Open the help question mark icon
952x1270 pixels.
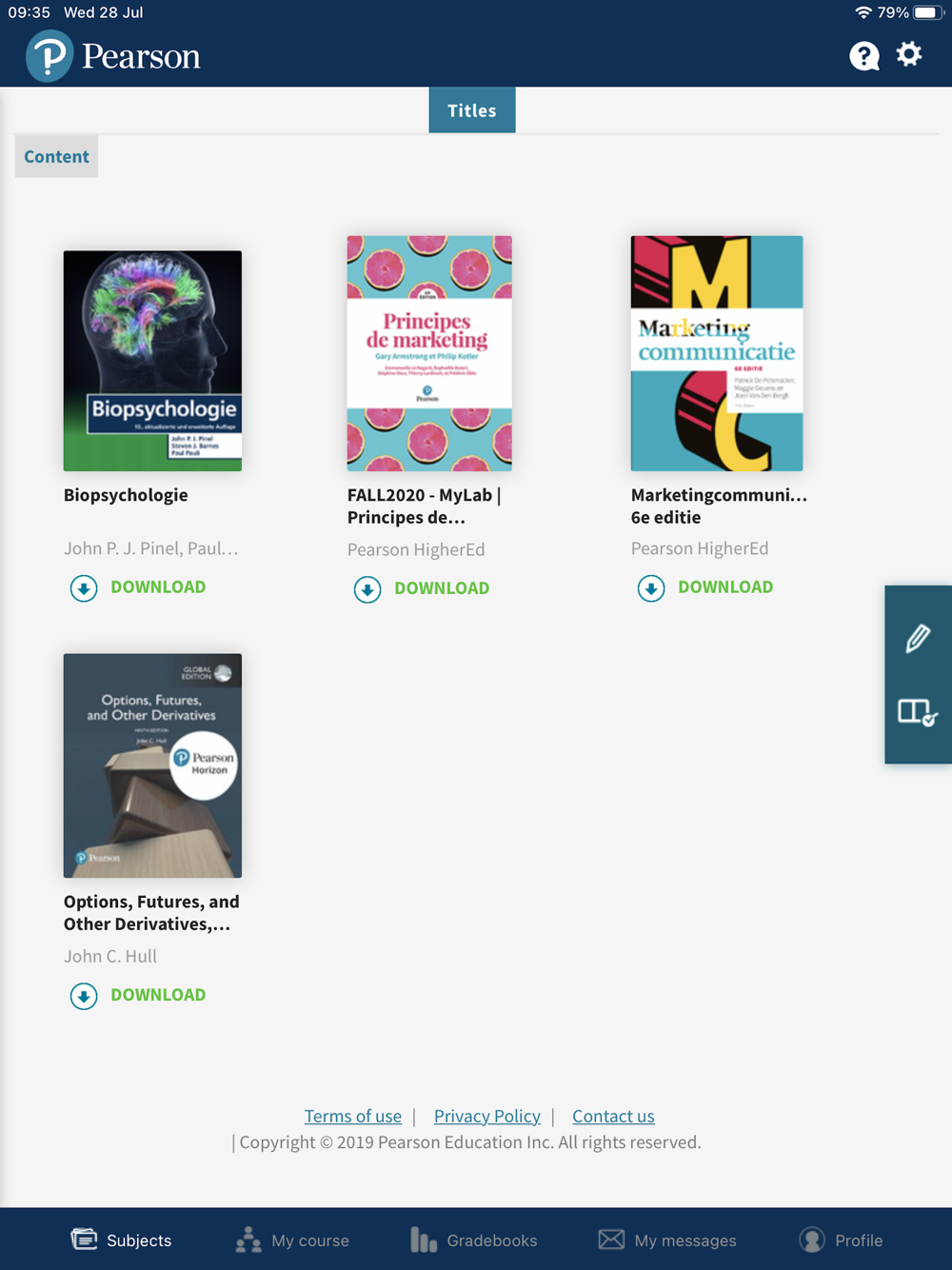[x=864, y=56]
